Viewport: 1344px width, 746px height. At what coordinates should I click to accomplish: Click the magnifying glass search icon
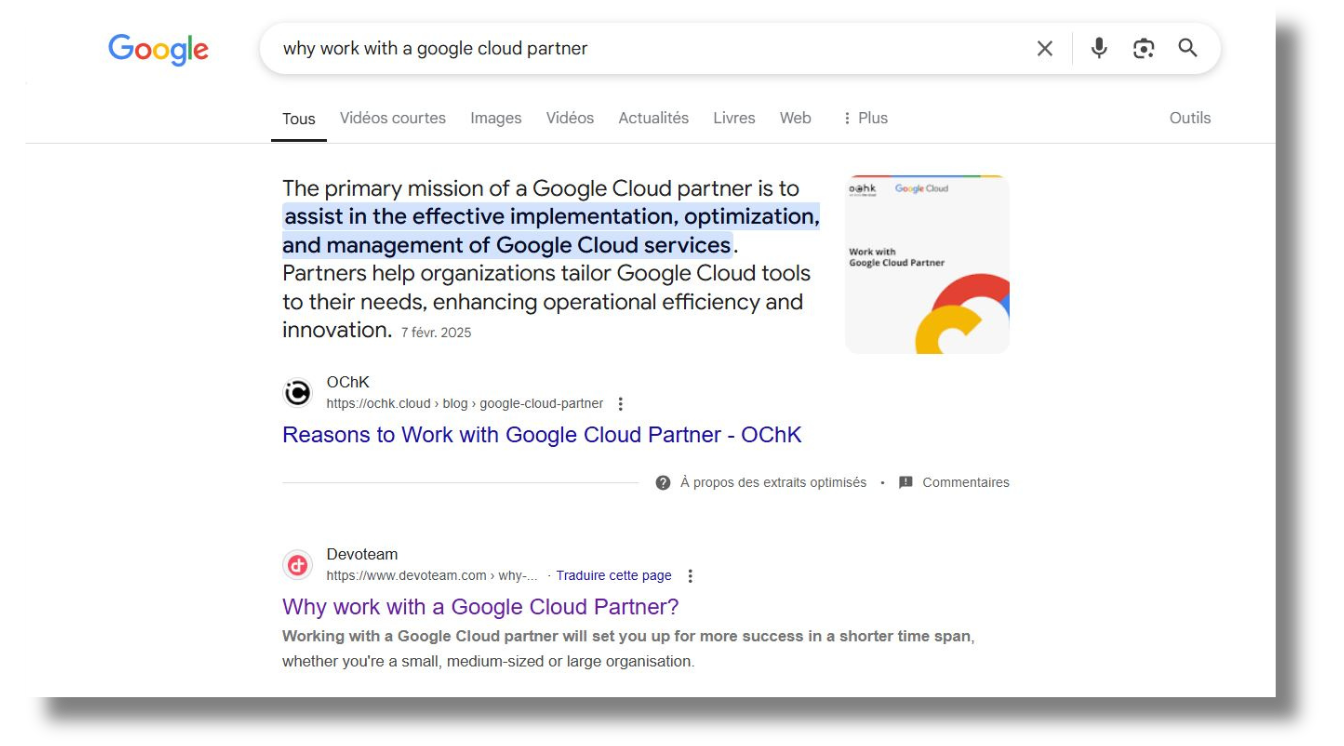[1187, 48]
